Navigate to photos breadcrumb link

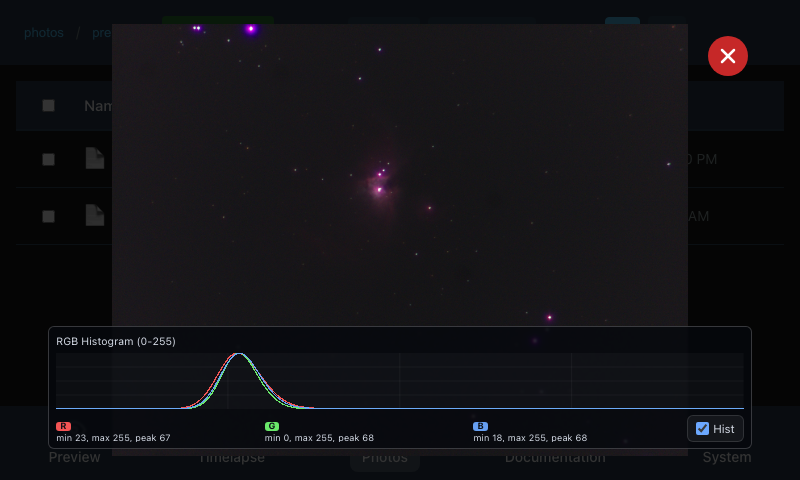click(44, 32)
